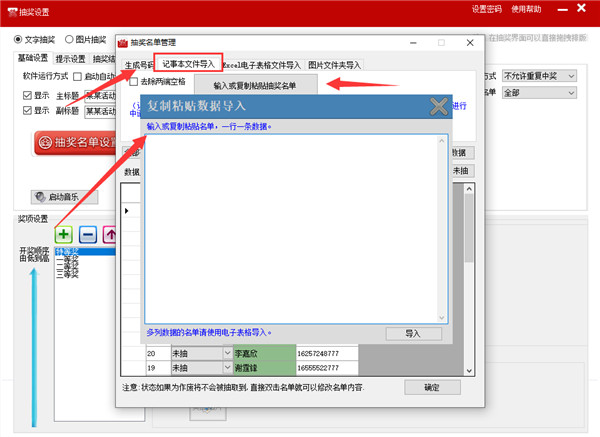
Task: Select the highlighted top prize in list
Action: (85, 251)
